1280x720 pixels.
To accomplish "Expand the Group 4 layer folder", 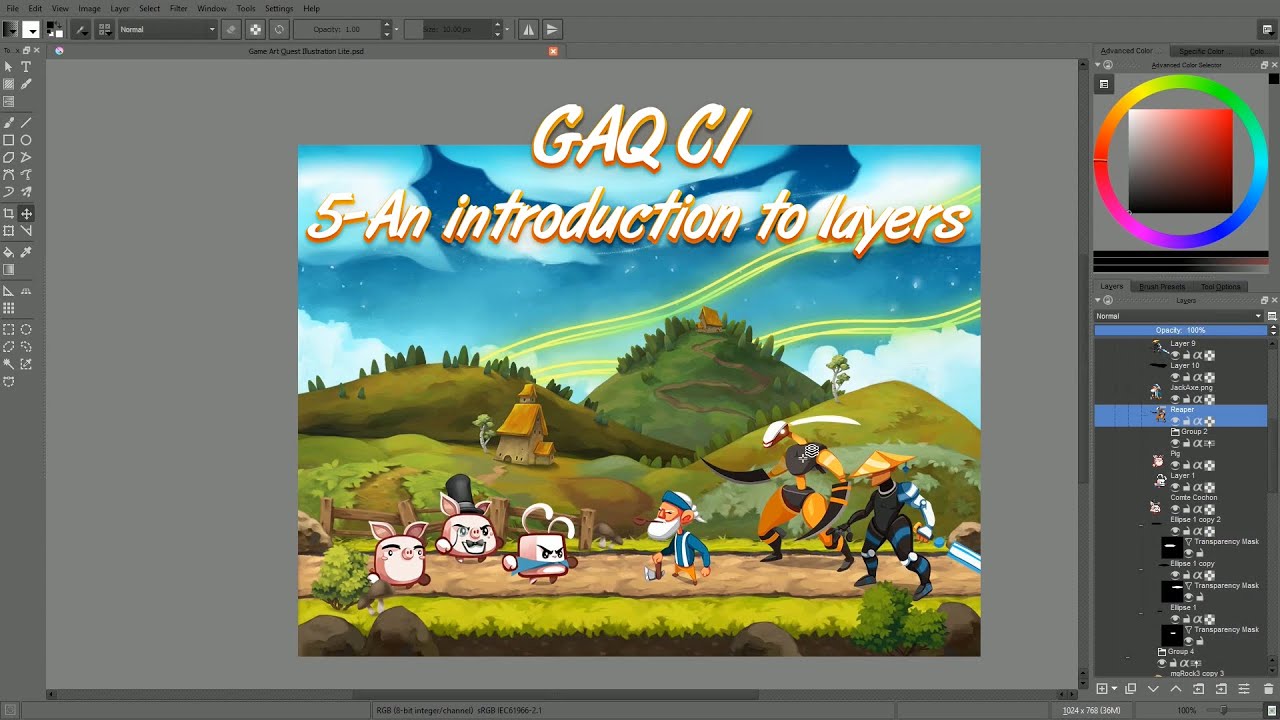I will 1162,652.
